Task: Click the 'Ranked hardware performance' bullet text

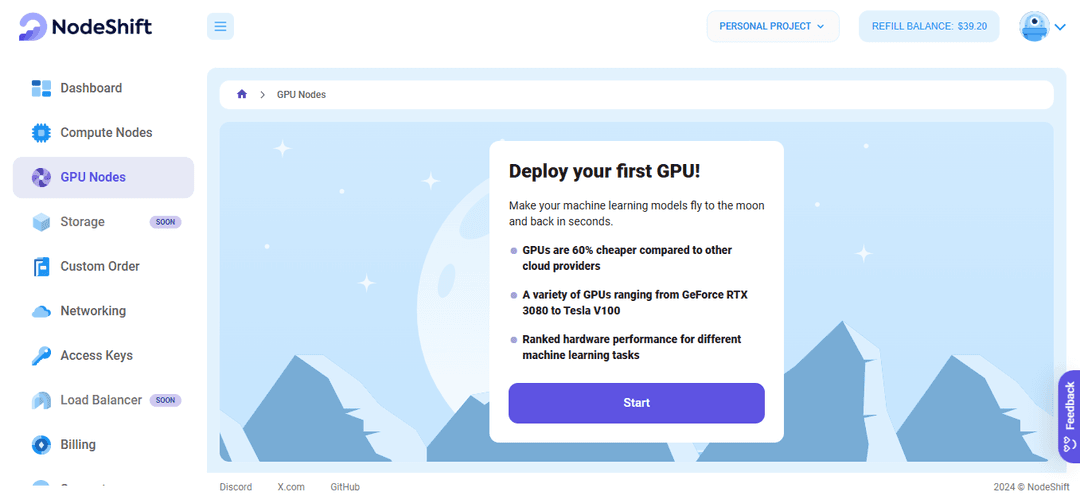Action: tap(632, 347)
